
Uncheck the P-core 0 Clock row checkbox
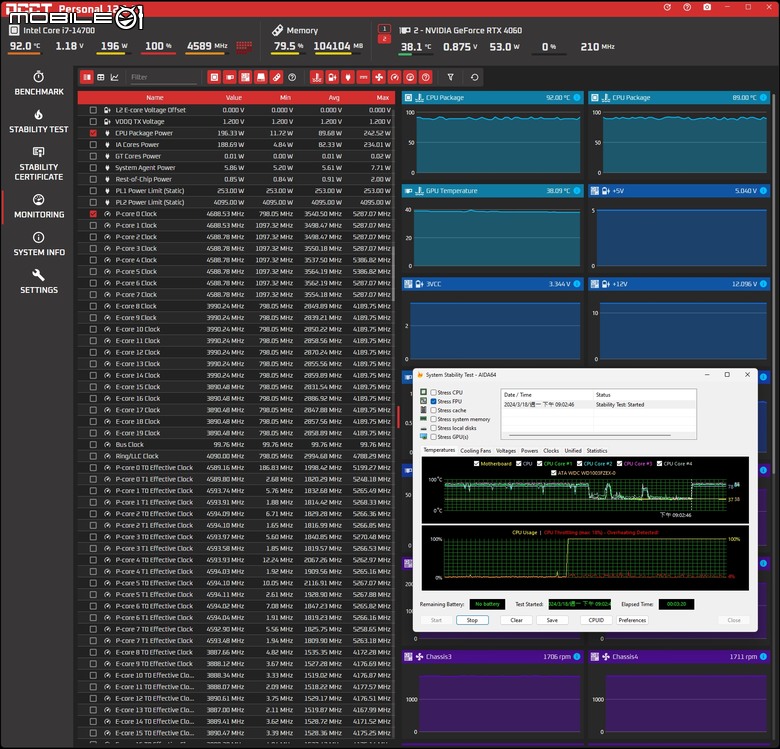coord(93,214)
